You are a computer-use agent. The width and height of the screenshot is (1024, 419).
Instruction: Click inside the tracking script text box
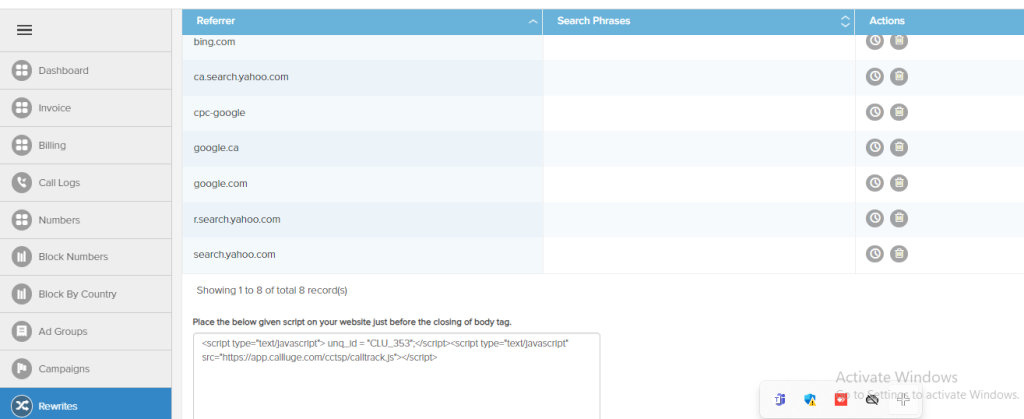click(x=396, y=380)
